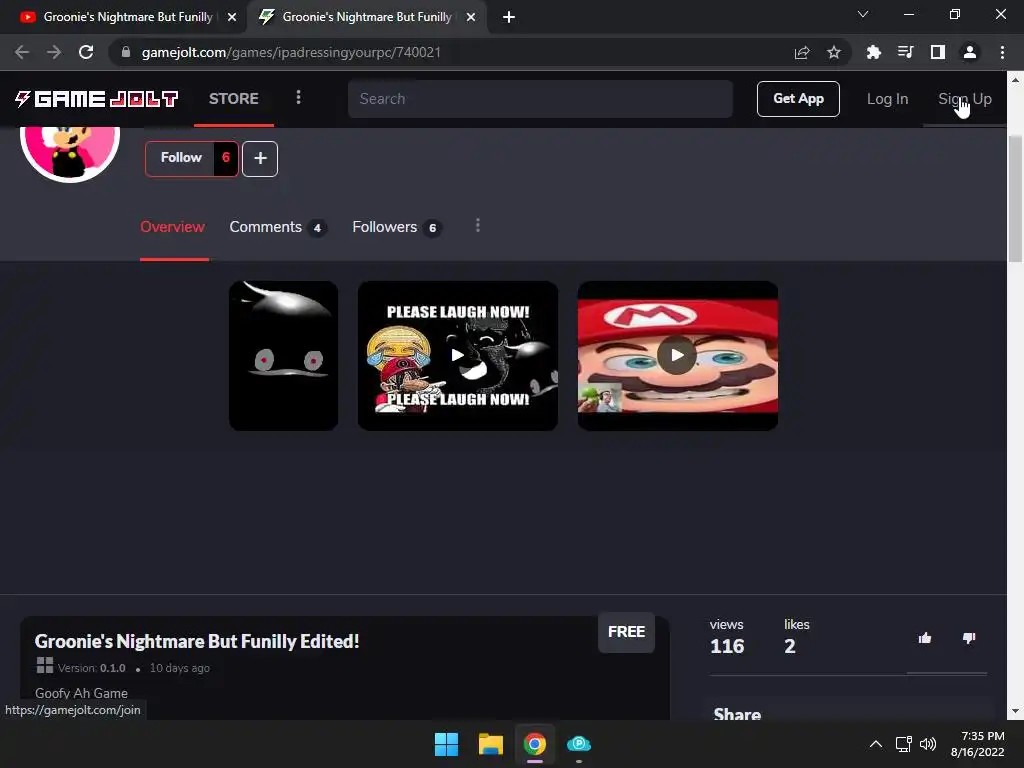Click the views count 116
Viewport: 1024px width, 768px height.
click(x=727, y=647)
